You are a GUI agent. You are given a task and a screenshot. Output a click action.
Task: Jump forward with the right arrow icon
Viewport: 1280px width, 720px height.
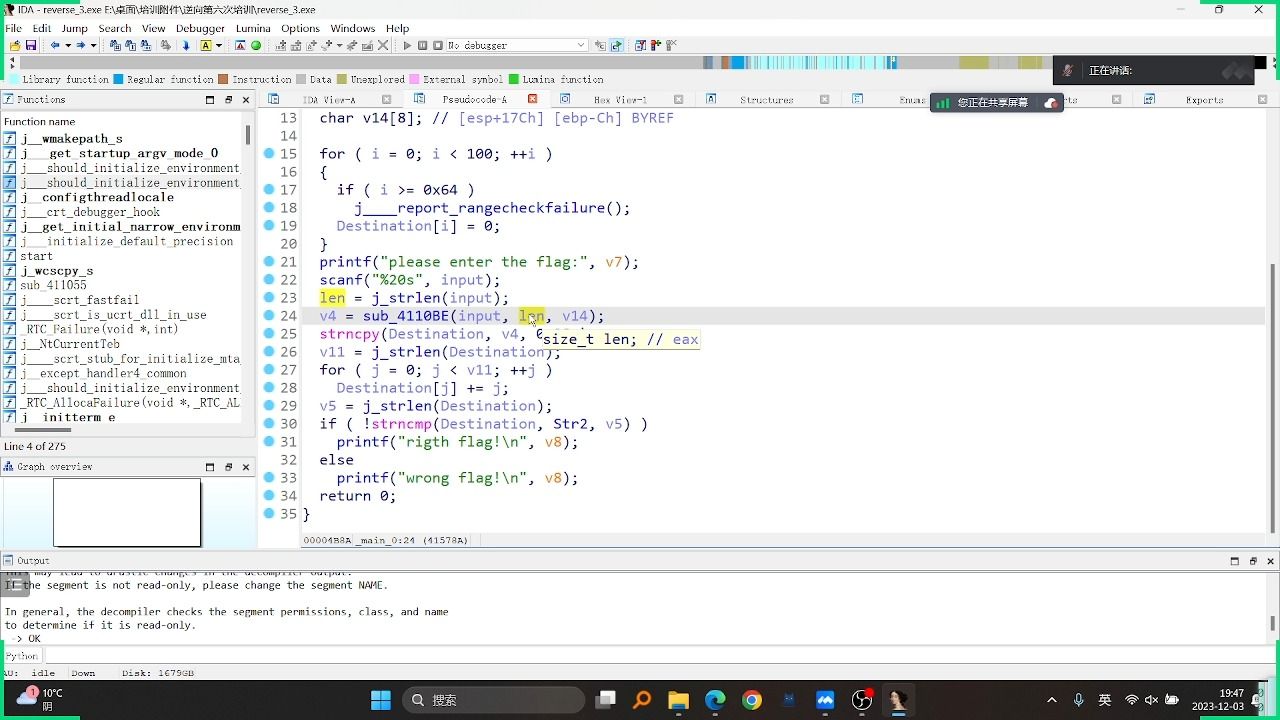coord(81,45)
